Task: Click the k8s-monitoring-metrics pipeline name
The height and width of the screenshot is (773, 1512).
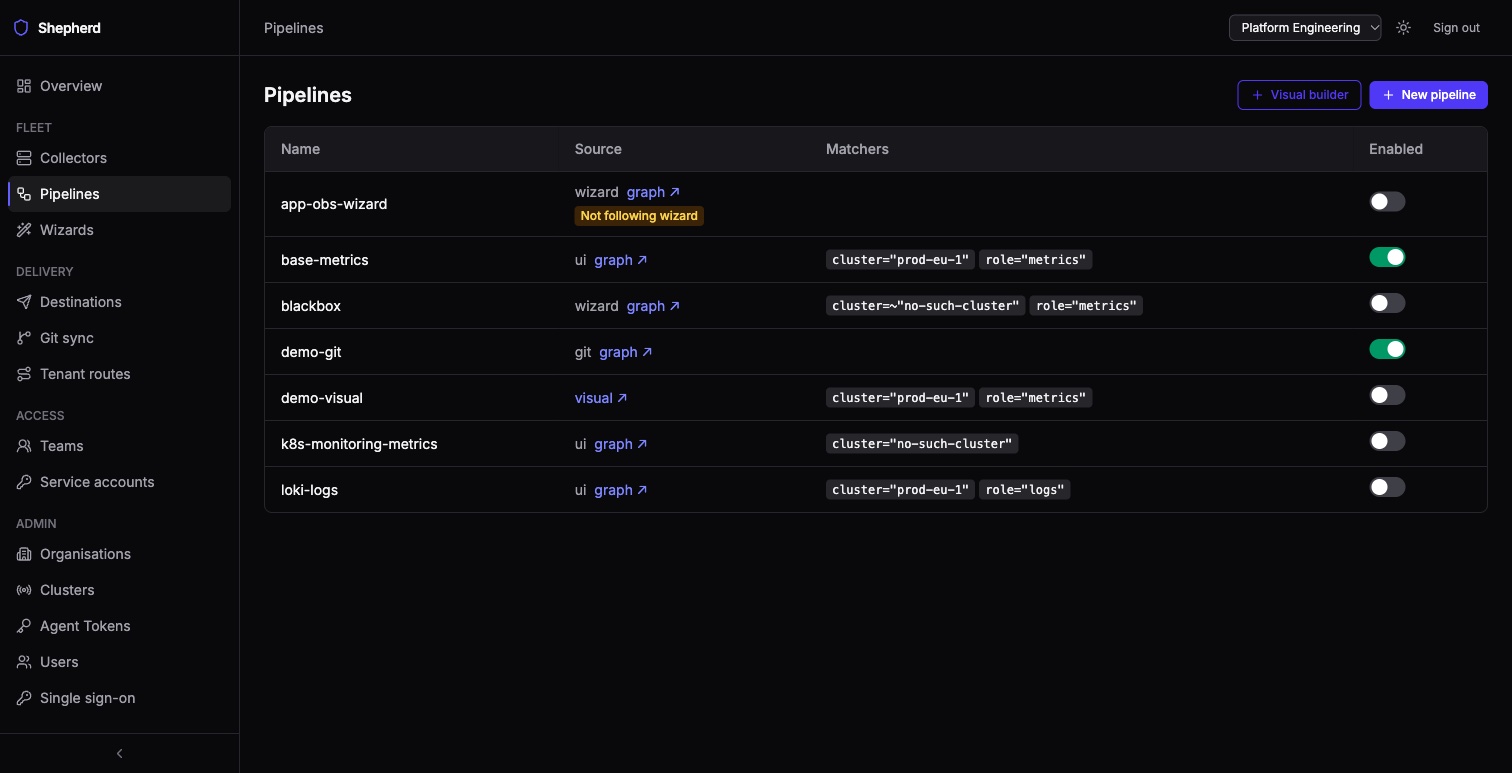Action: click(x=359, y=444)
